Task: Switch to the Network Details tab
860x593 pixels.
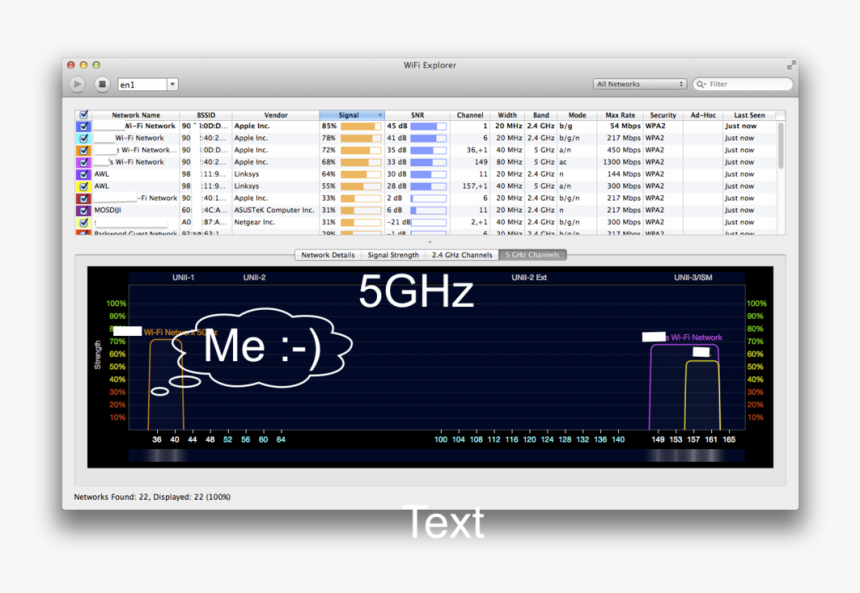Action: coord(327,255)
